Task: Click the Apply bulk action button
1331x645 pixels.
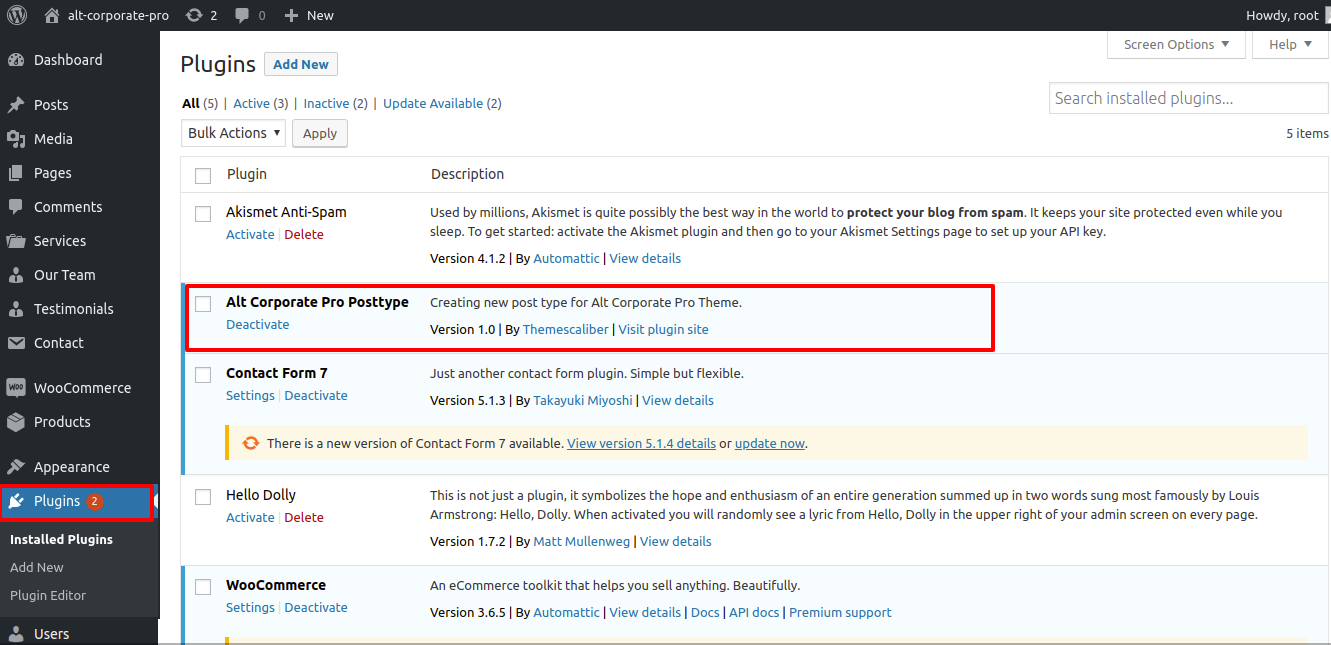Action: pos(320,133)
